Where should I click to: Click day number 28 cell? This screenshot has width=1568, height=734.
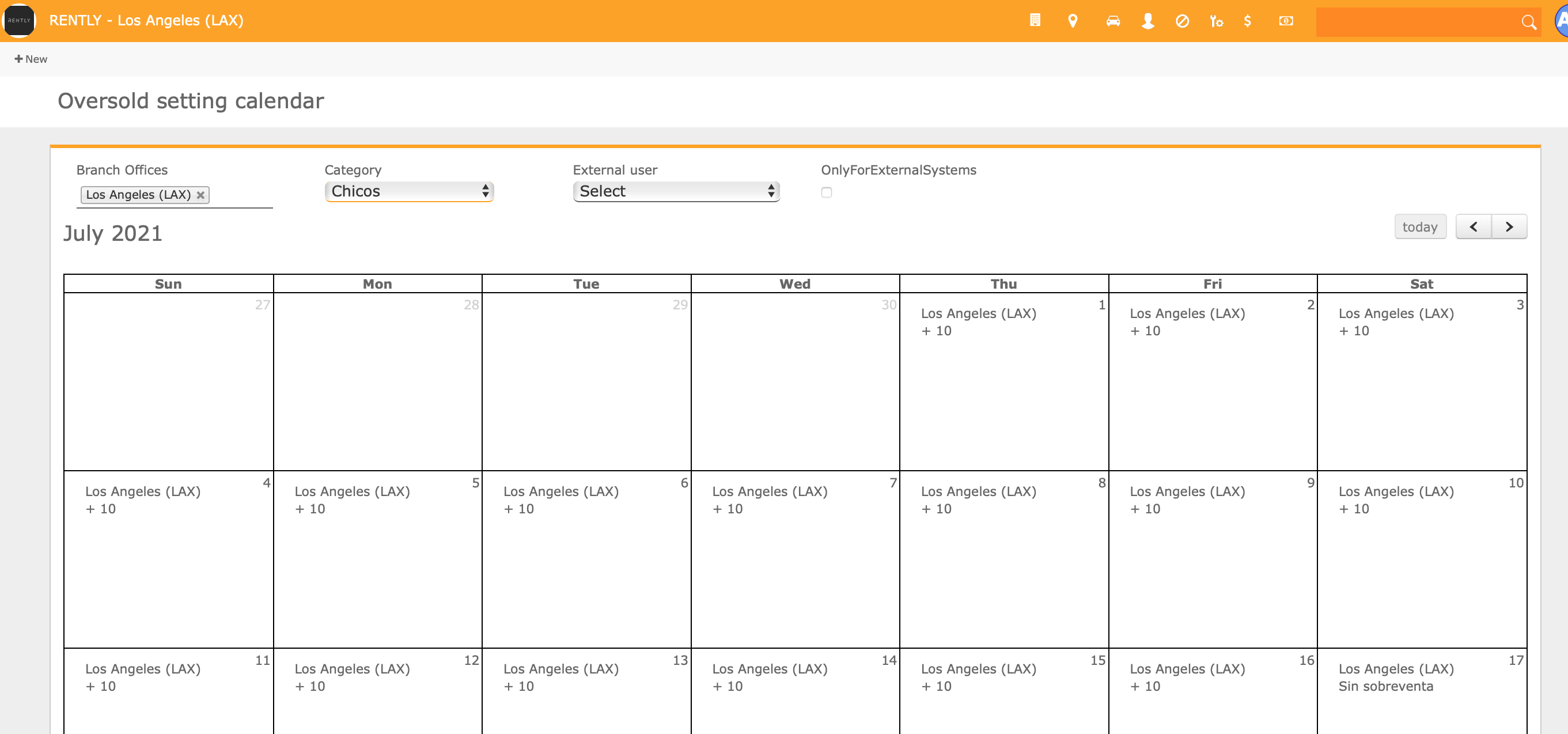pyautogui.click(x=377, y=381)
